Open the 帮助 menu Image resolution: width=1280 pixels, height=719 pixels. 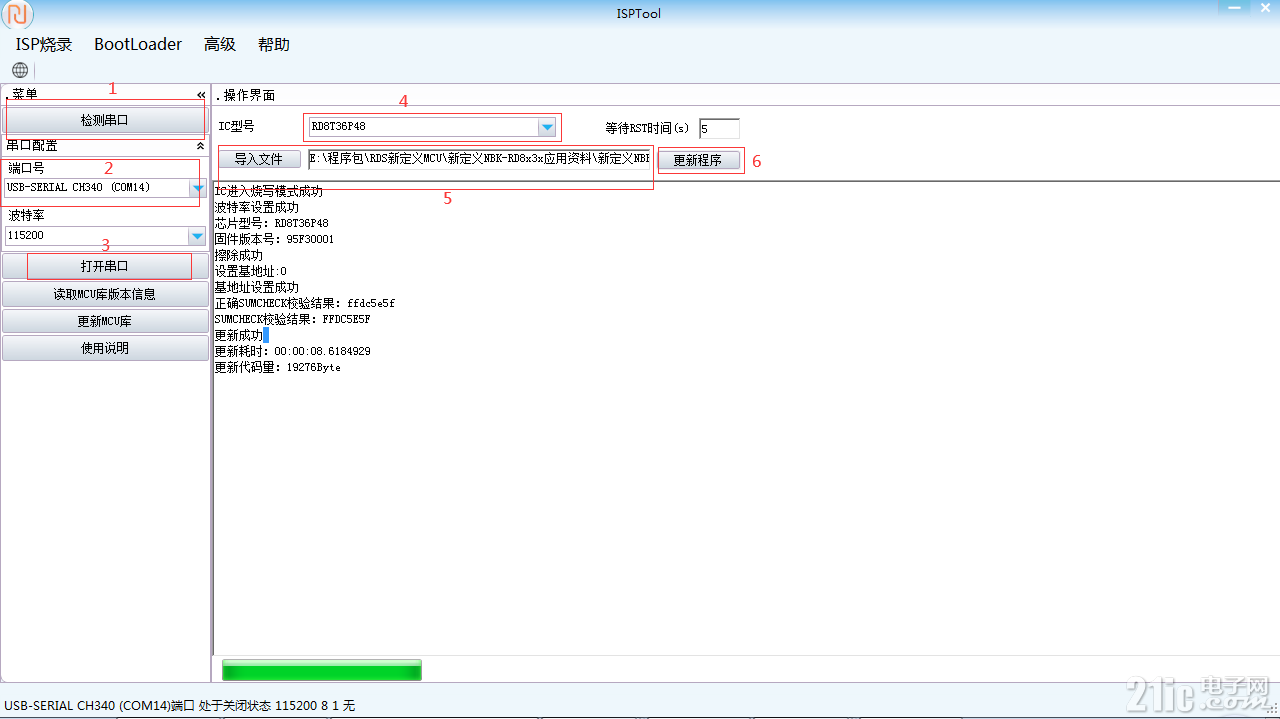coord(274,44)
